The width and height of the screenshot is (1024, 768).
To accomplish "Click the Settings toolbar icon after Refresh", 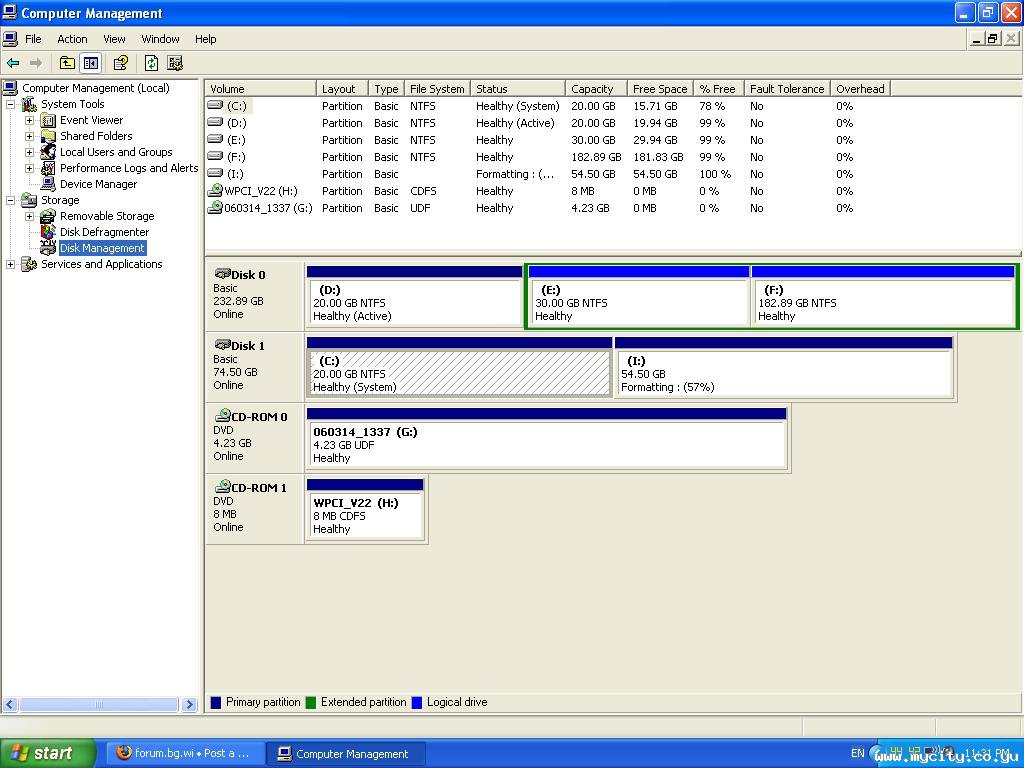I will coord(175,63).
